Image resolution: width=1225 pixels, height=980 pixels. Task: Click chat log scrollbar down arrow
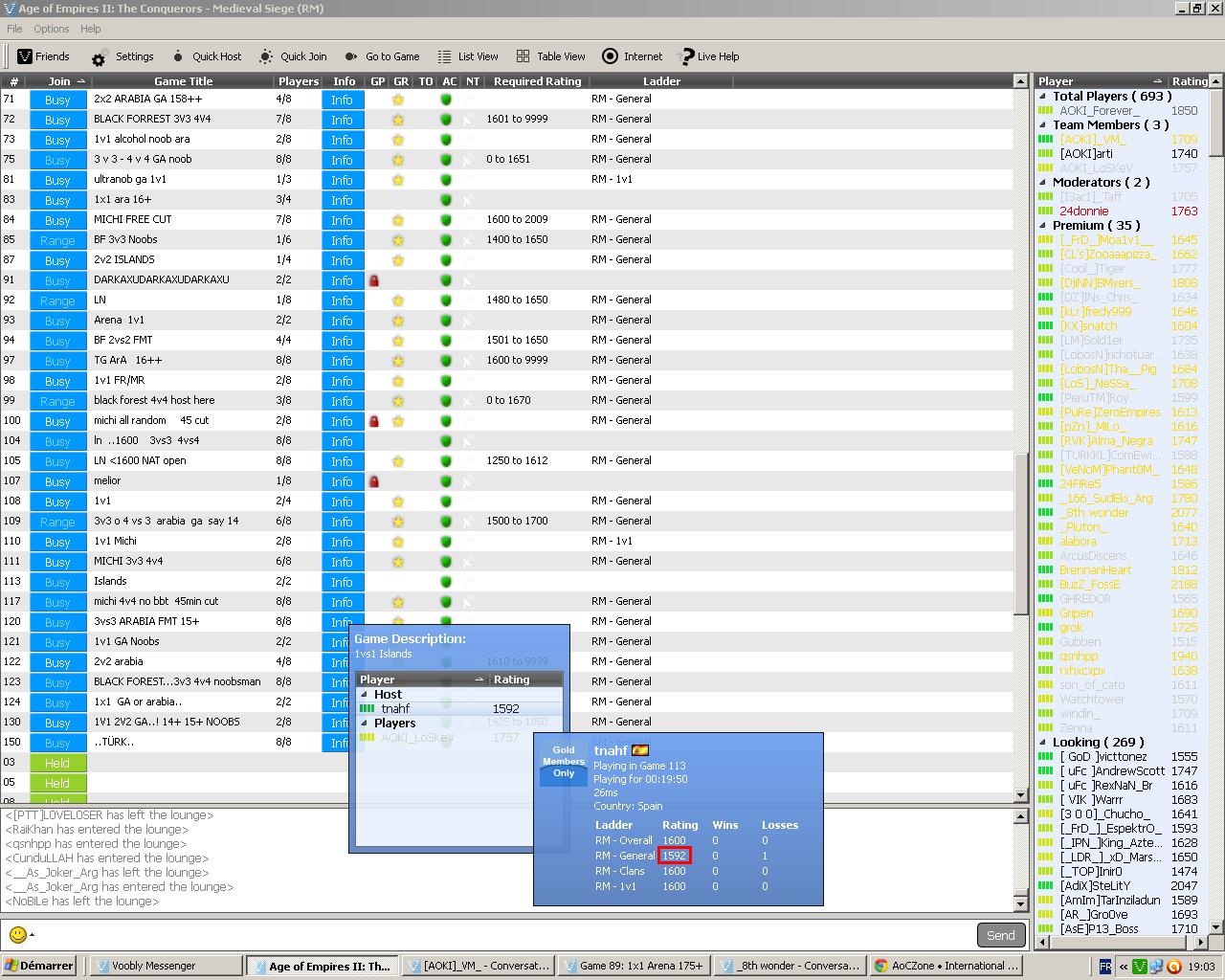click(1021, 903)
